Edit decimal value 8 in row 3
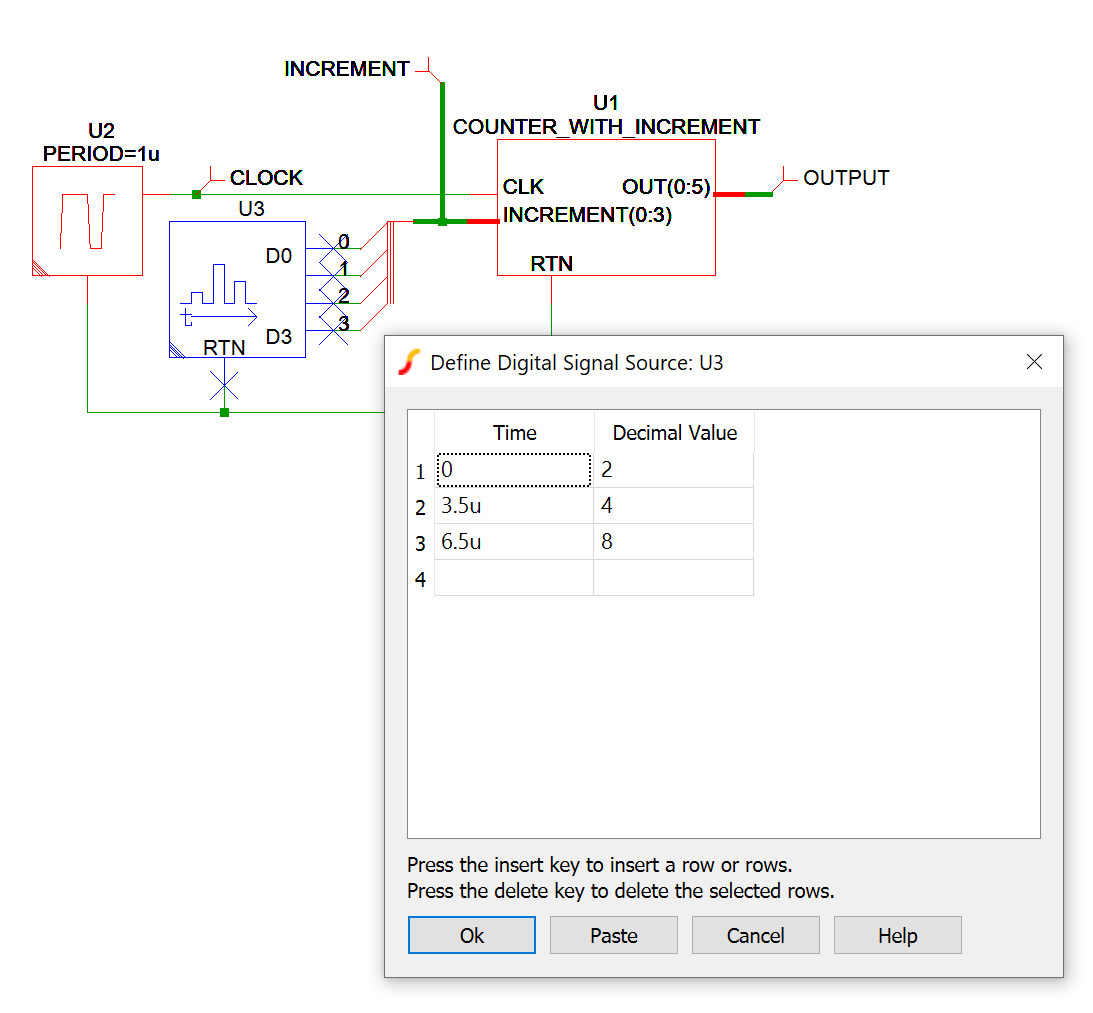The width and height of the screenshot is (1093, 1013). pos(673,542)
